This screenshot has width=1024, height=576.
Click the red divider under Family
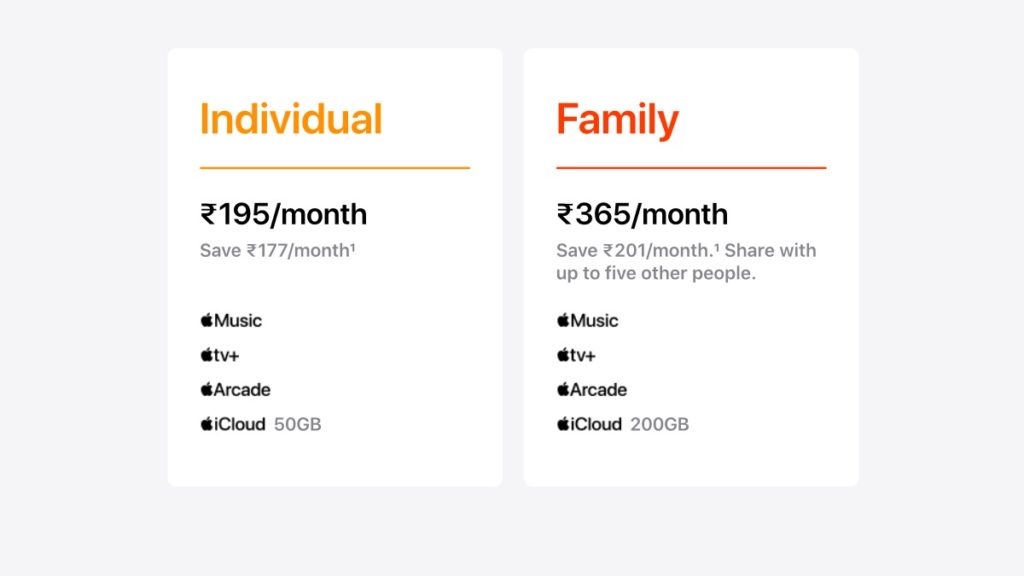691,168
